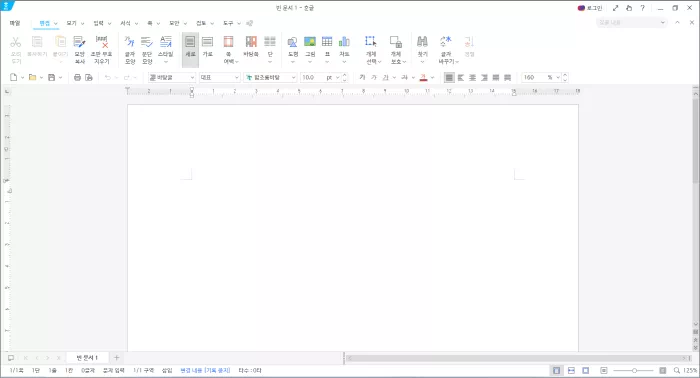Click the 삽입 insert mode indicator
The image size is (700, 378).
point(167,370)
